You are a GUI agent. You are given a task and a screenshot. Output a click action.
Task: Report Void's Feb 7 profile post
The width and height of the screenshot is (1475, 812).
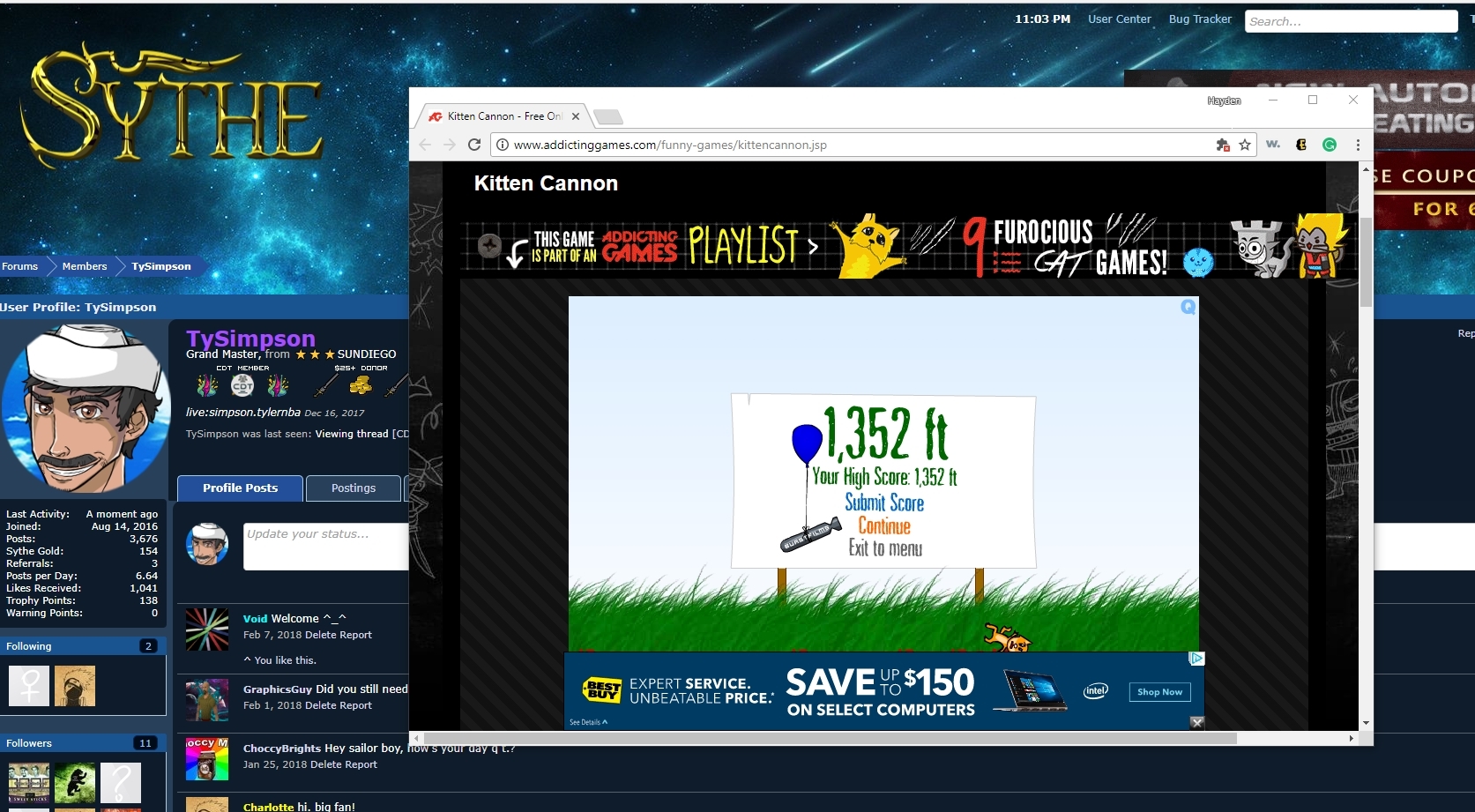[356, 635]
